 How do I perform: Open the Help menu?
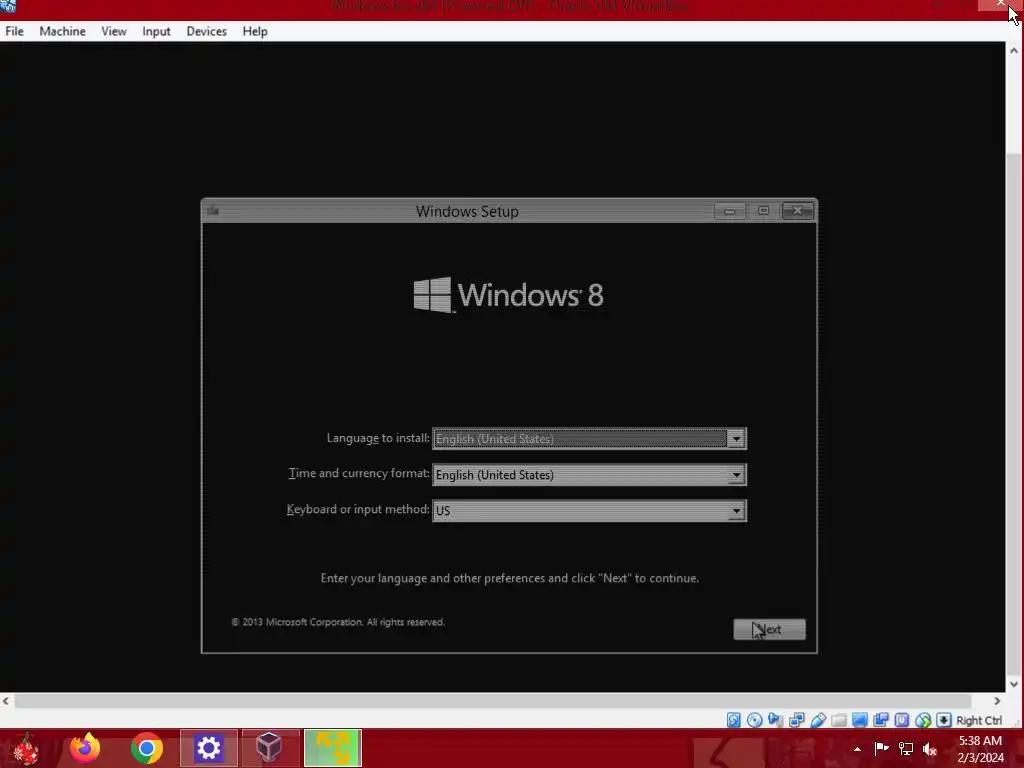pyautogui.click(x=255, y=31)
